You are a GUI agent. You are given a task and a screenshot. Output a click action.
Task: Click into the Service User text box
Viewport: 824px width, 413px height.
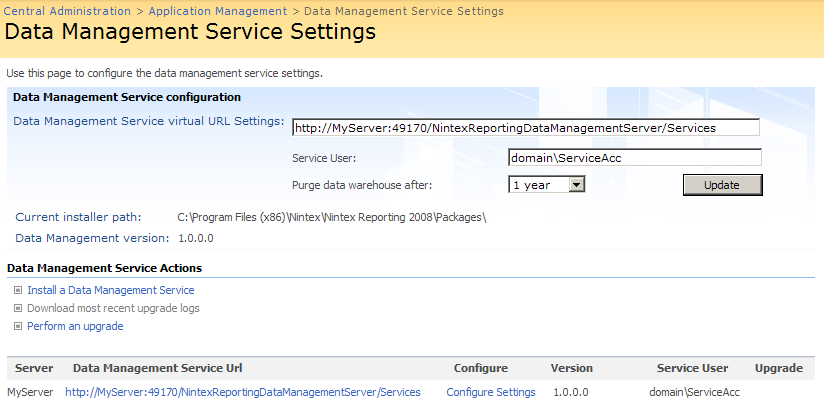click(635, 157)
